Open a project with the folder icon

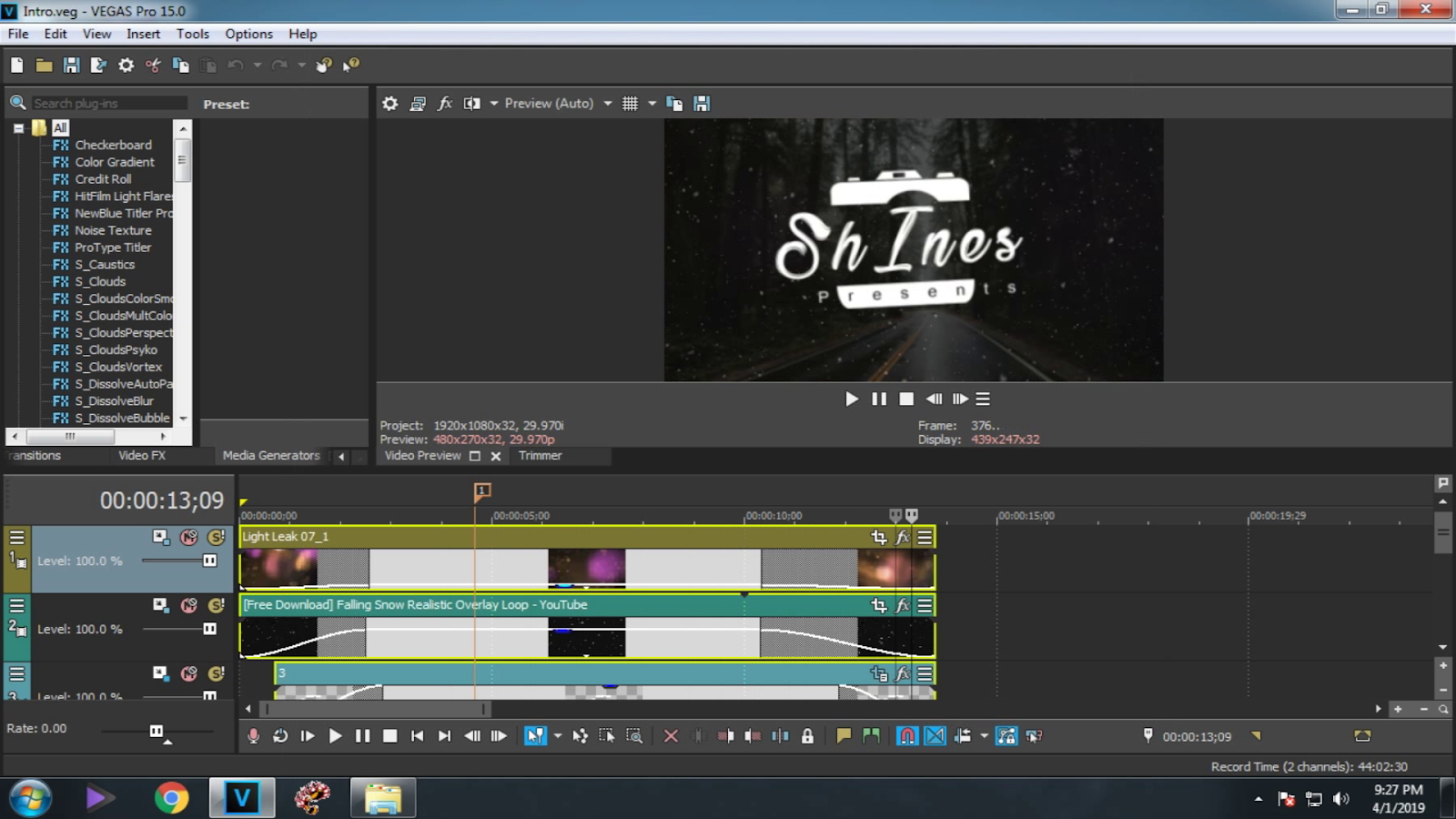[44, 66]
